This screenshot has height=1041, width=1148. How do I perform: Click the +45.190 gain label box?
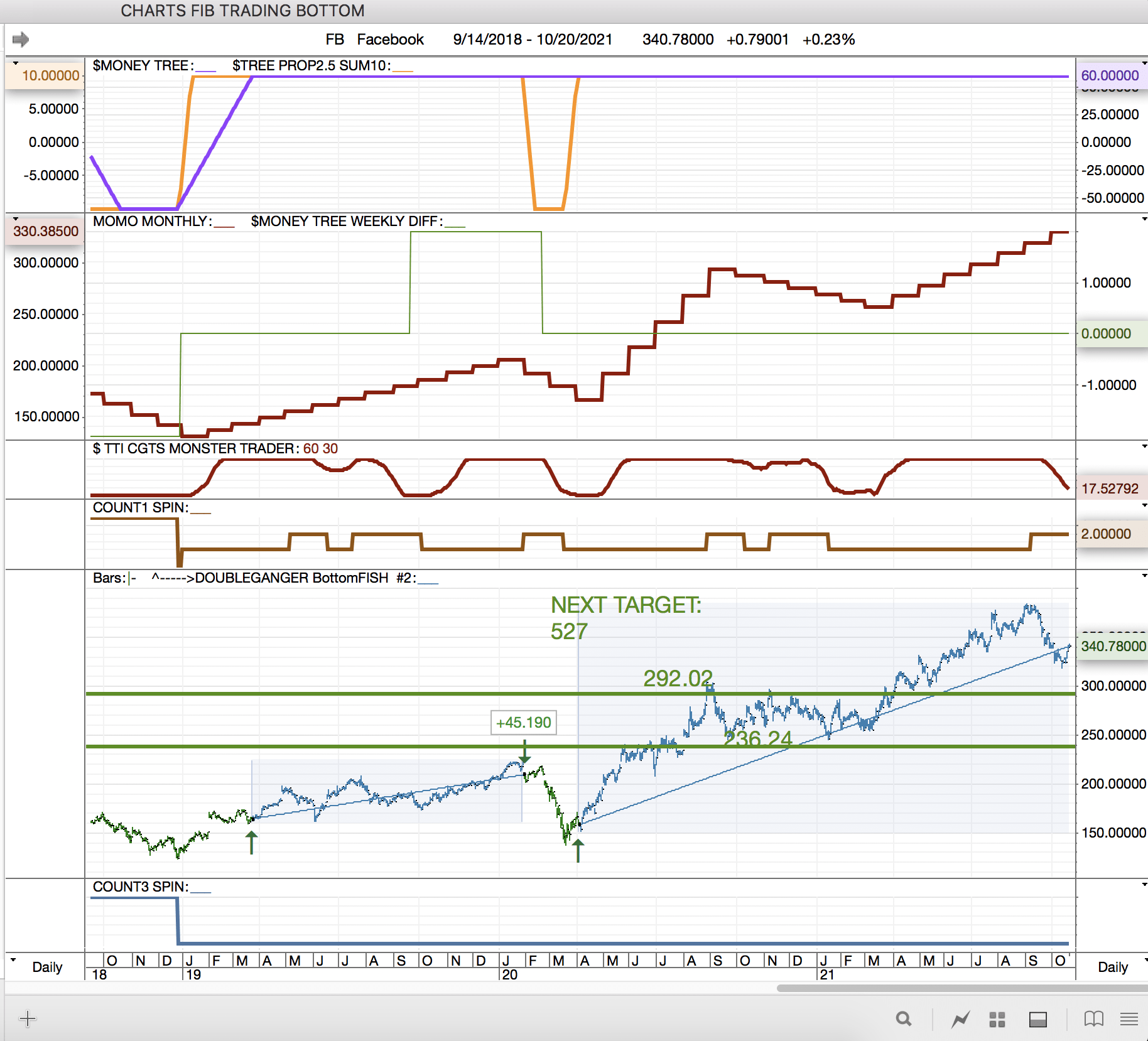point(524,723)
